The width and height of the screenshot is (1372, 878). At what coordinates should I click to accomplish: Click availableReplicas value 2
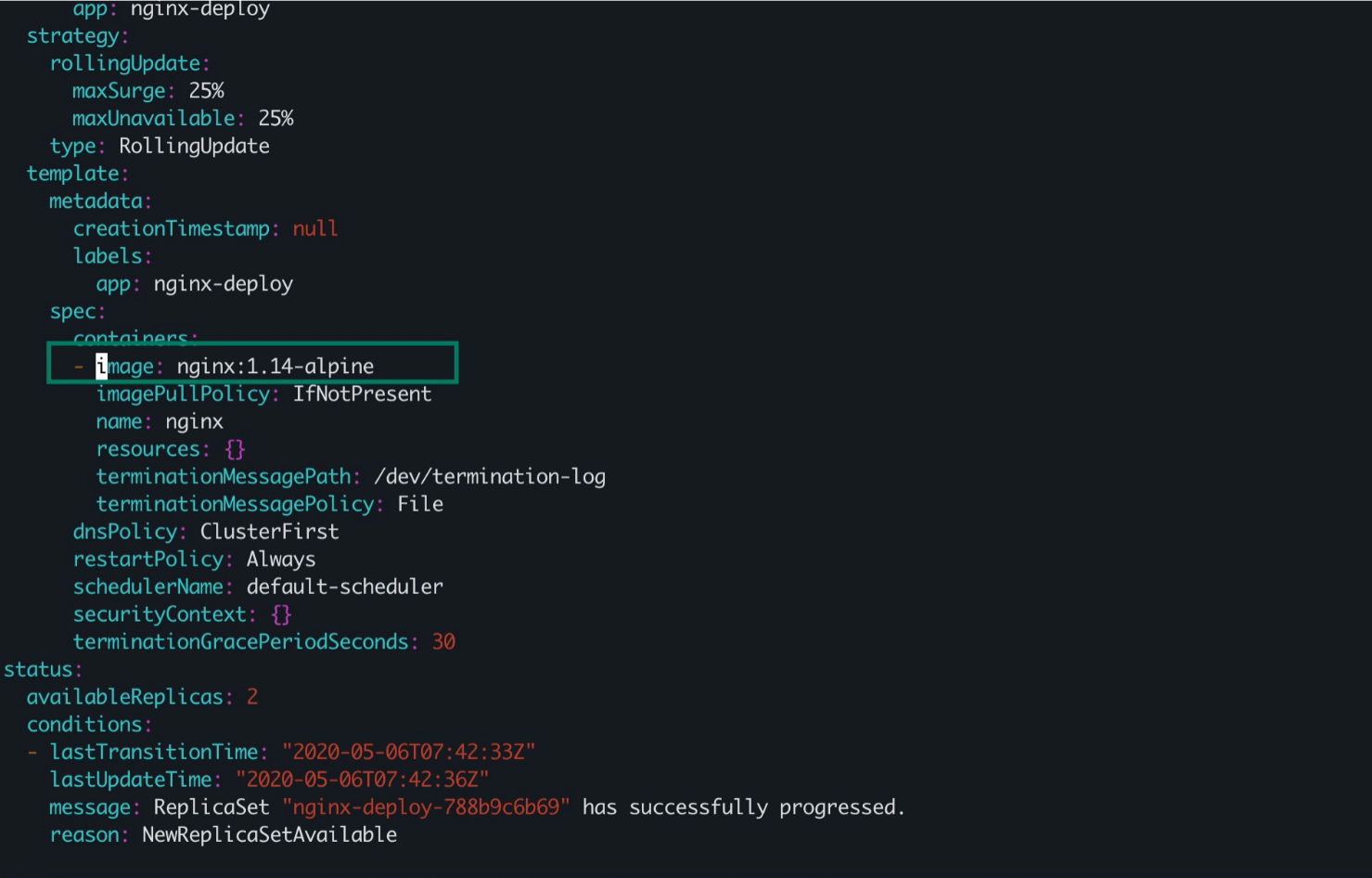pyautogui.click(x=252, y=697)
